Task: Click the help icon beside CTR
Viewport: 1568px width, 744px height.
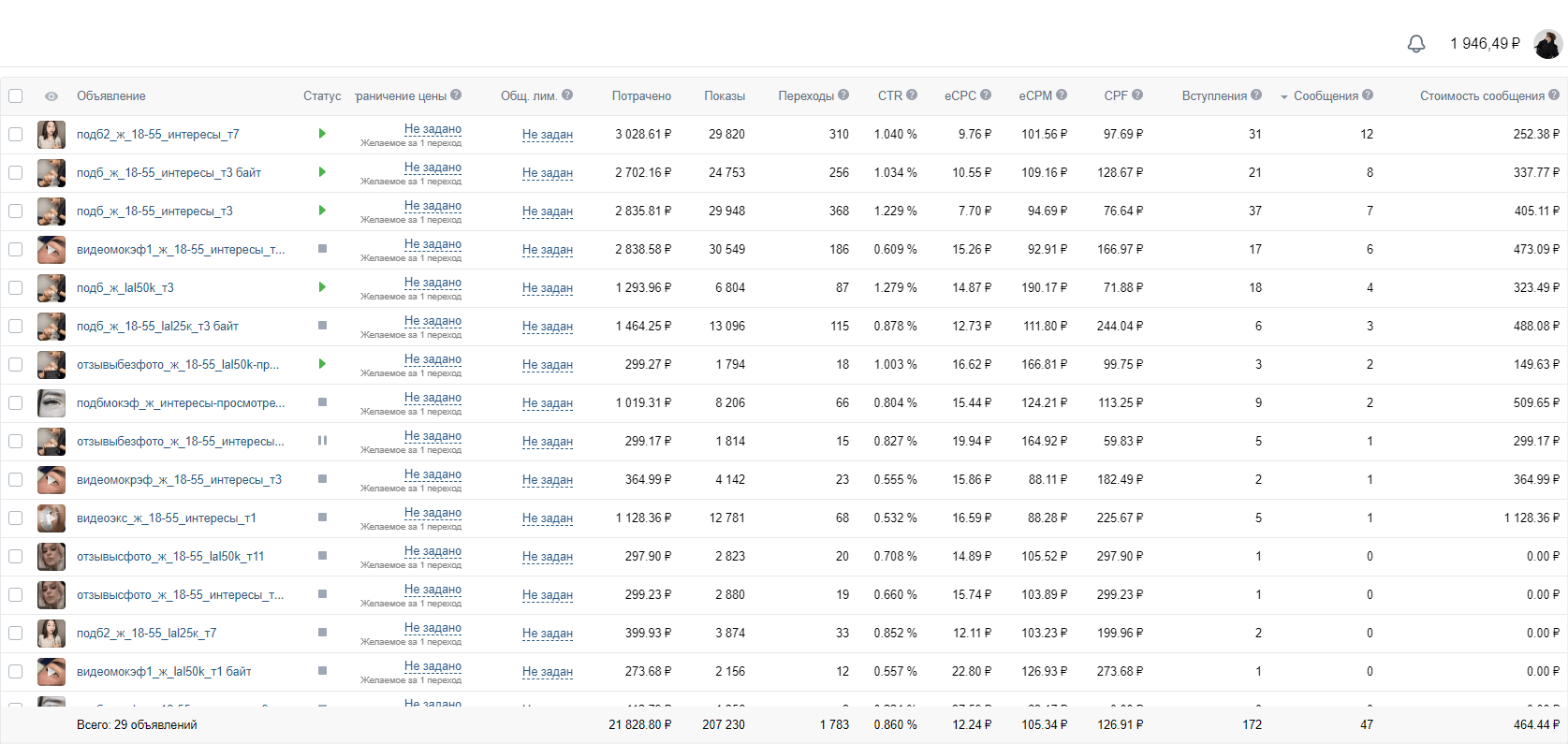Action: tap(912, 95)
